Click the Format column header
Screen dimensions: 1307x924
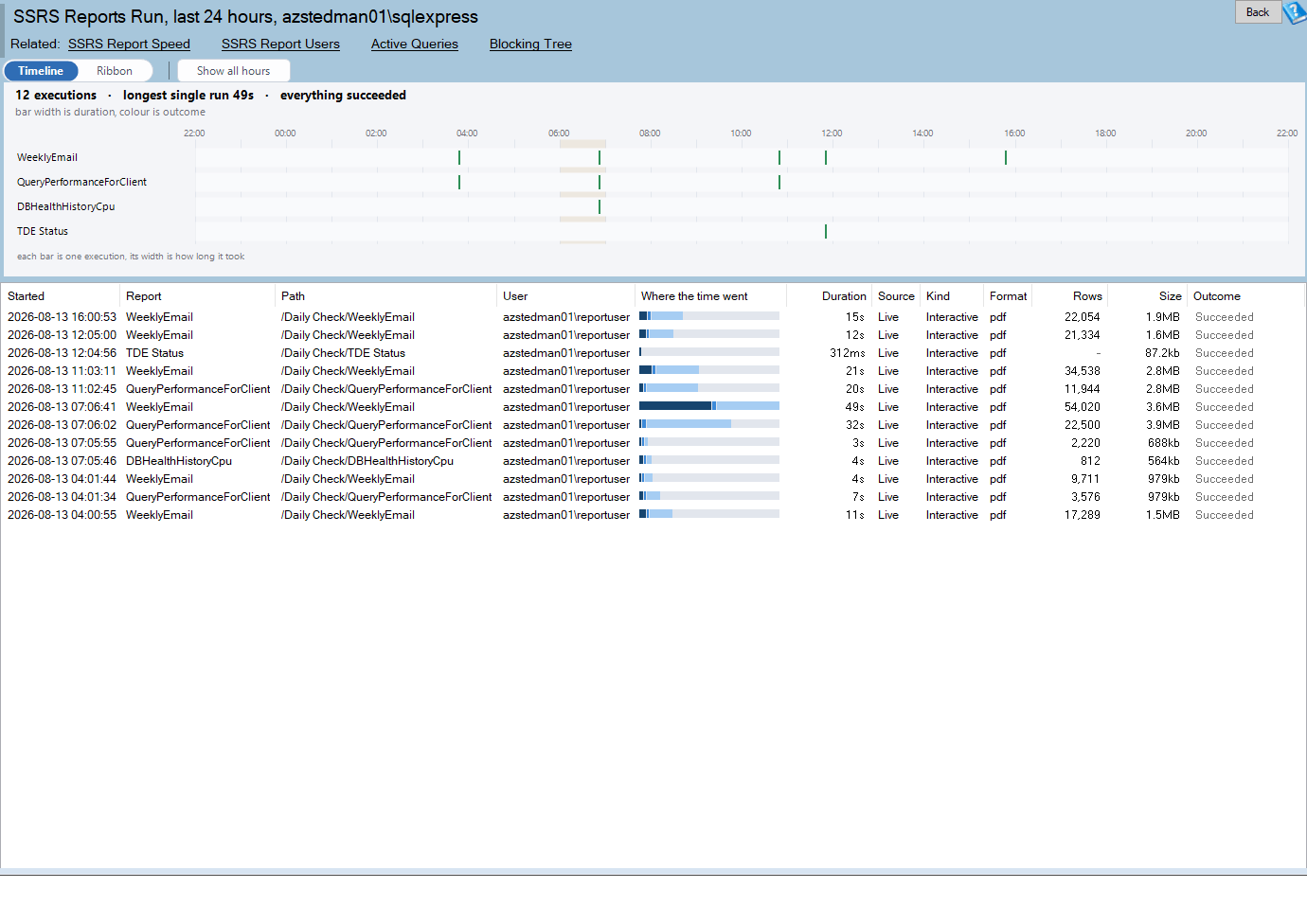click(1008, 296)
